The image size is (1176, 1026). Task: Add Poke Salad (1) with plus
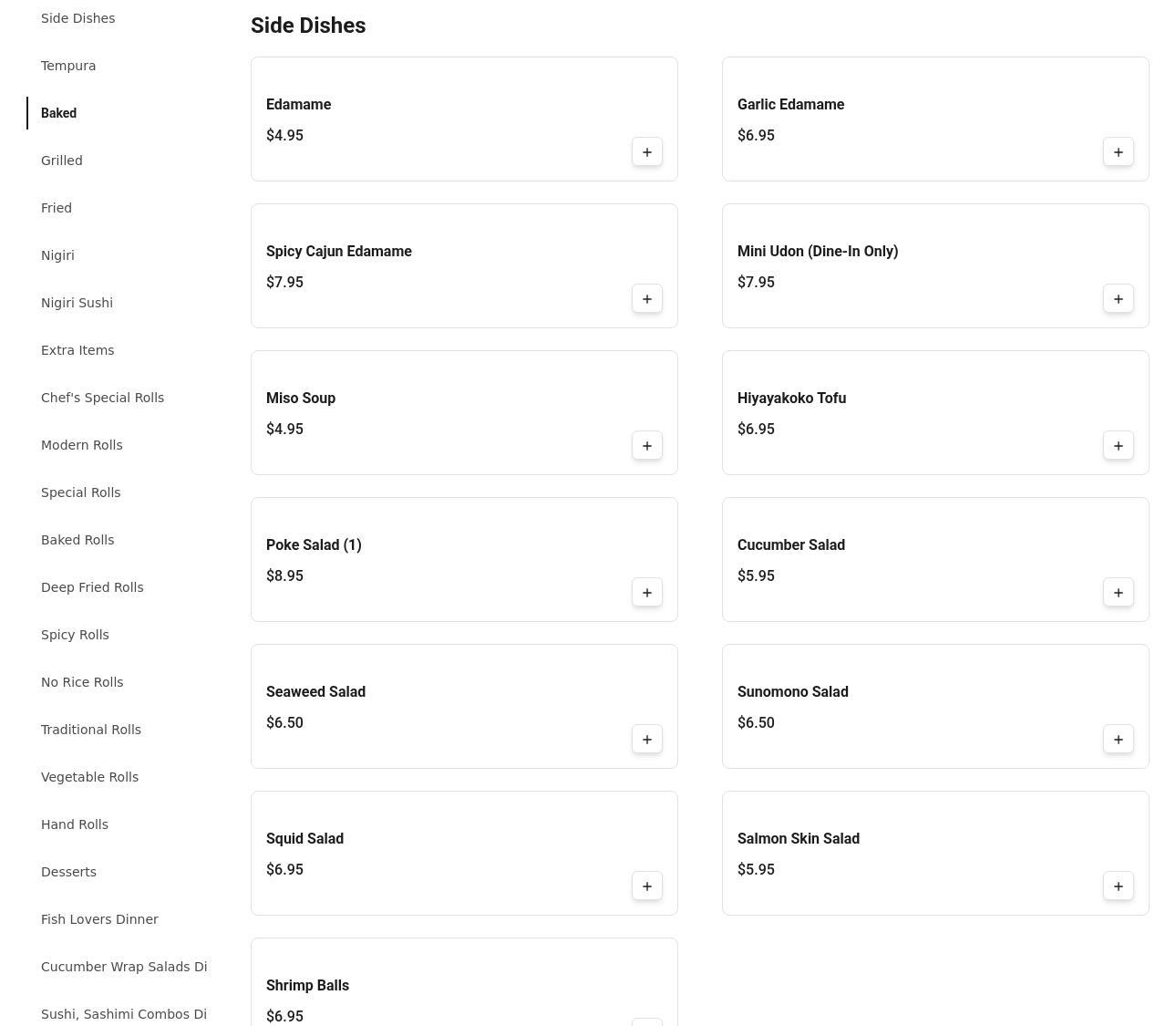point(647,593)
